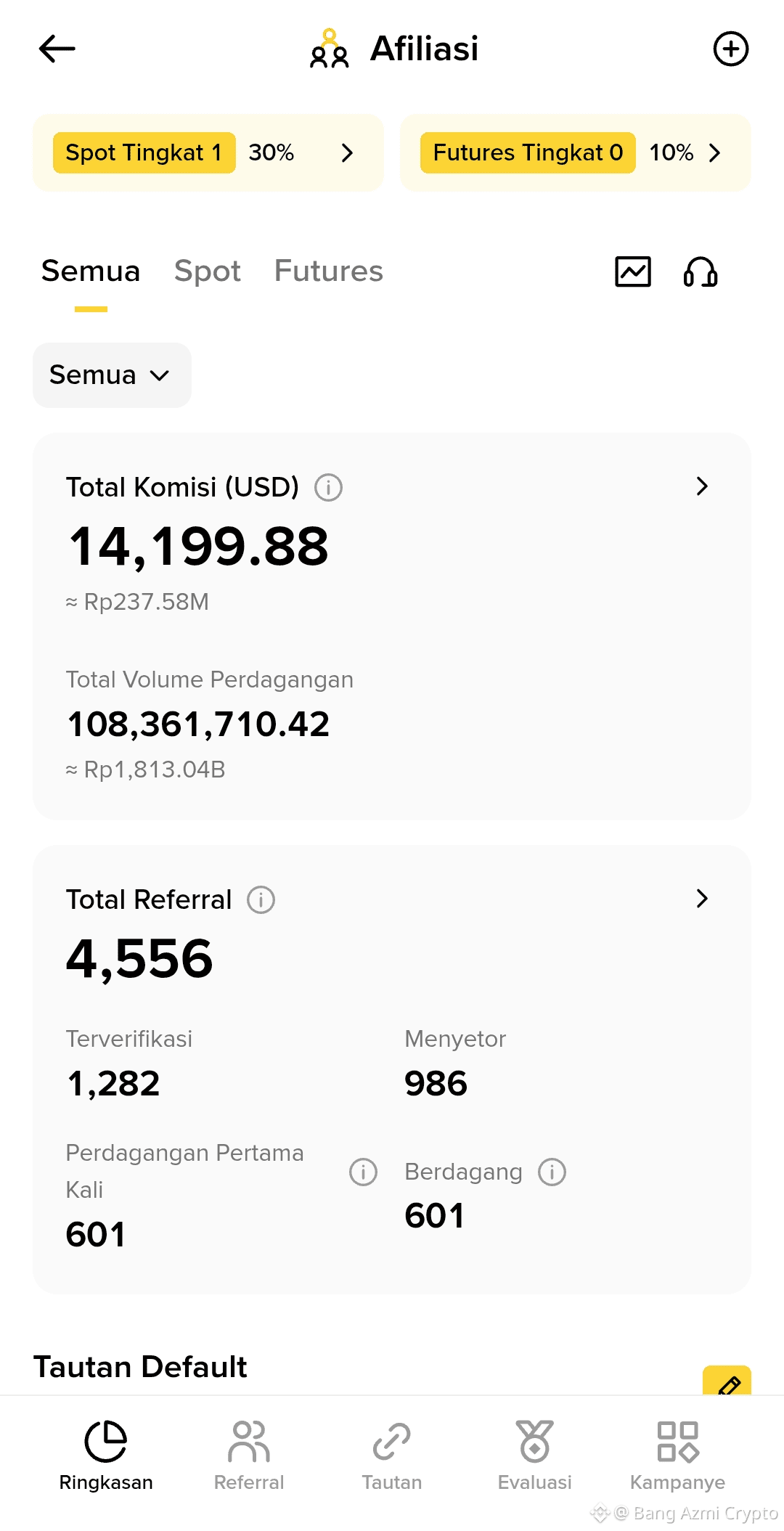Show info for Perdagangan Pertama Kali
Viewport: 784px width, 1531px height.
pos(363,1172)
